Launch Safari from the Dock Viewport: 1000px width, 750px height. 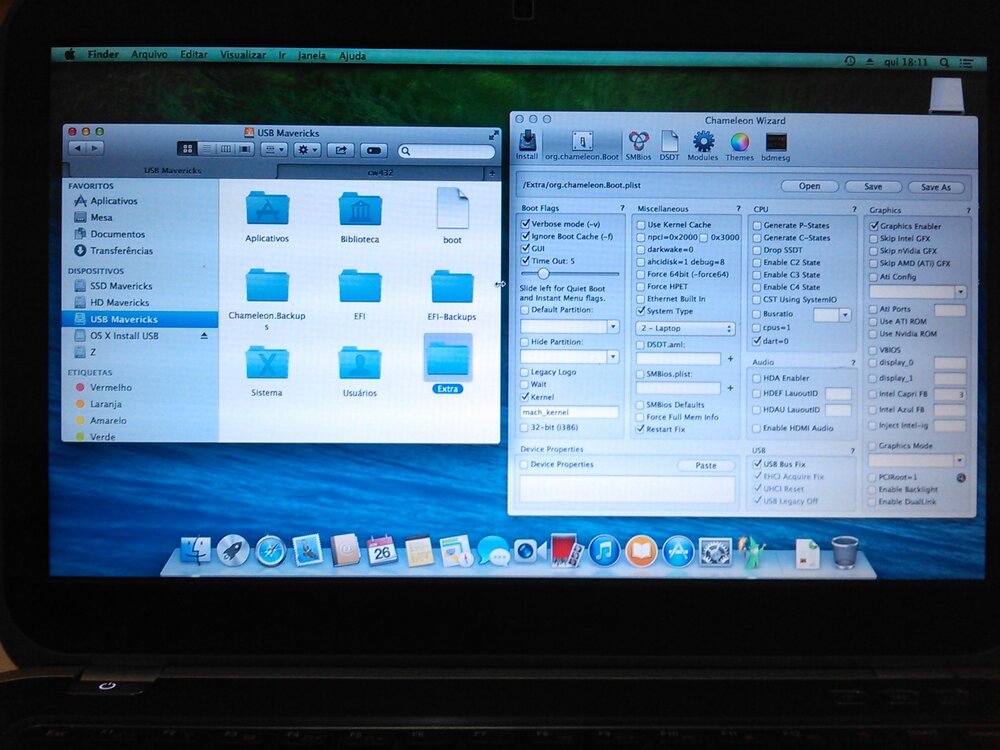tap(270, 550)
